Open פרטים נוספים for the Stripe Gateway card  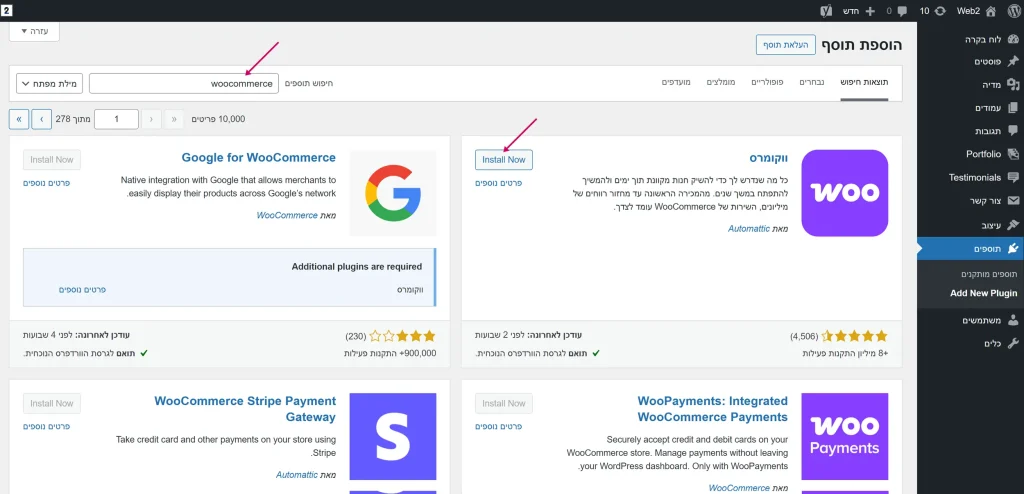pyautogui.click(x=46, y=426)
